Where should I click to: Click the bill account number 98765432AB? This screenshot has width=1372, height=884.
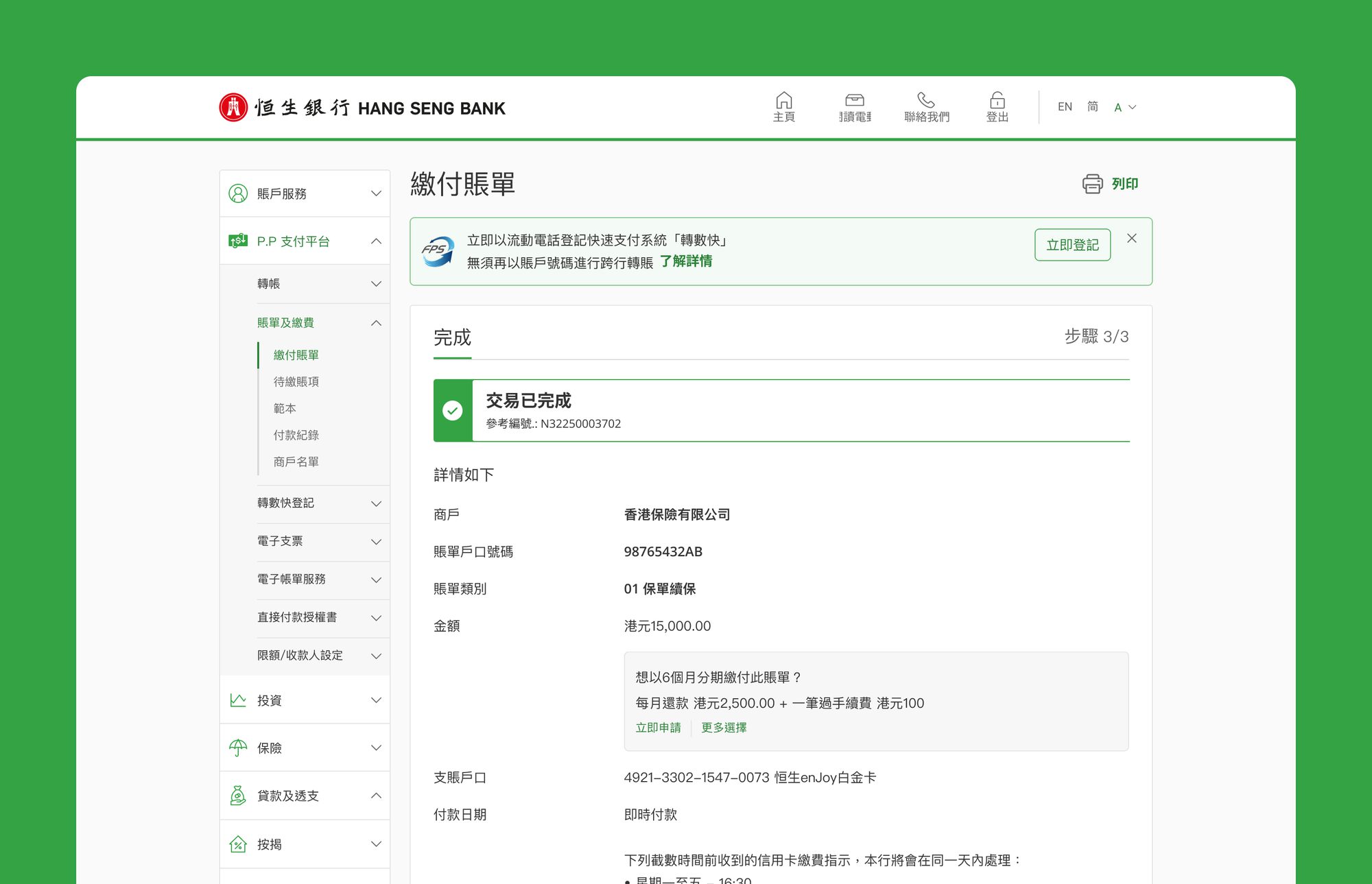click(x=663, y=551)
